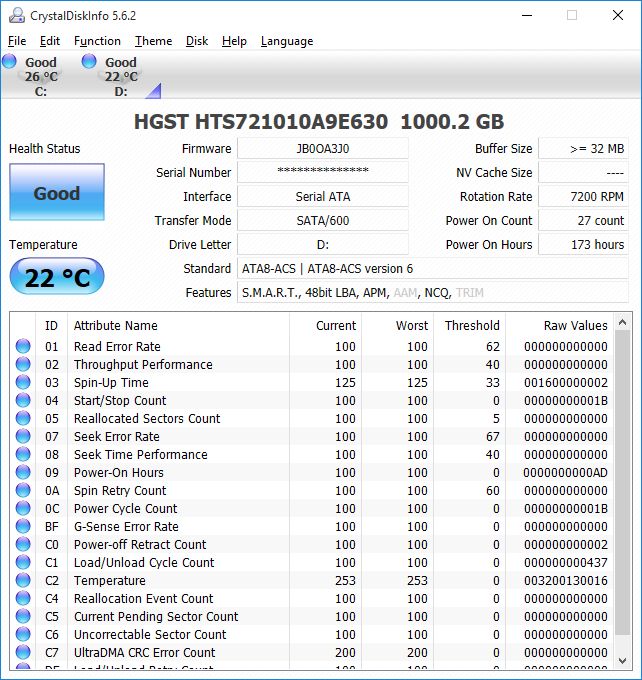Click the ID column header
Image resolution: width=642 pixels, height=680 pixels.
pos(51,325)
